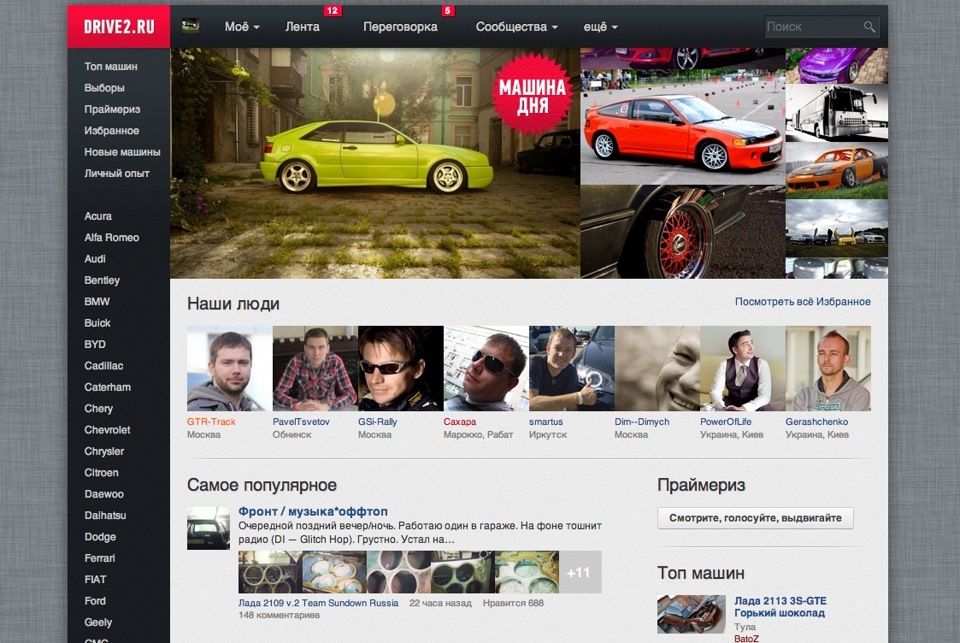
Task: Open the green car of the day photo
Action: tap(375, 164)
